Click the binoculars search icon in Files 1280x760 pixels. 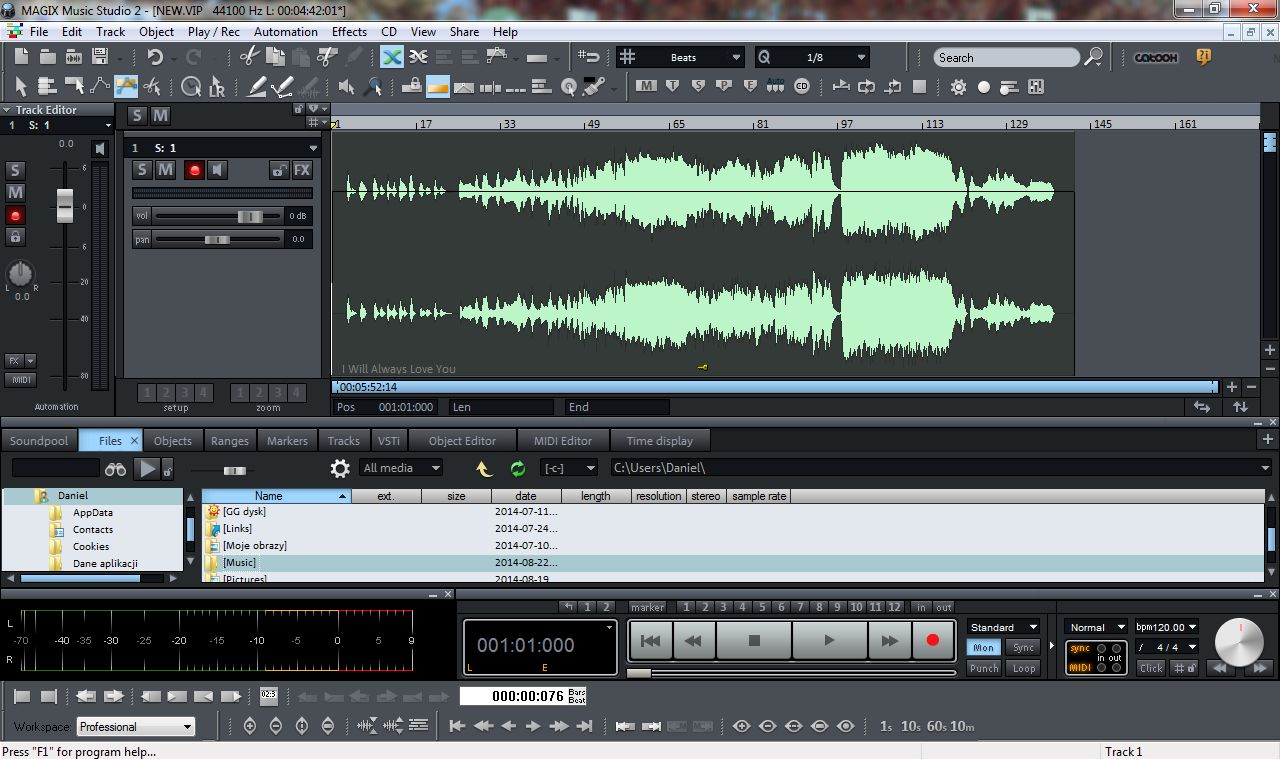pyautogui.click(x=115, y=468)
